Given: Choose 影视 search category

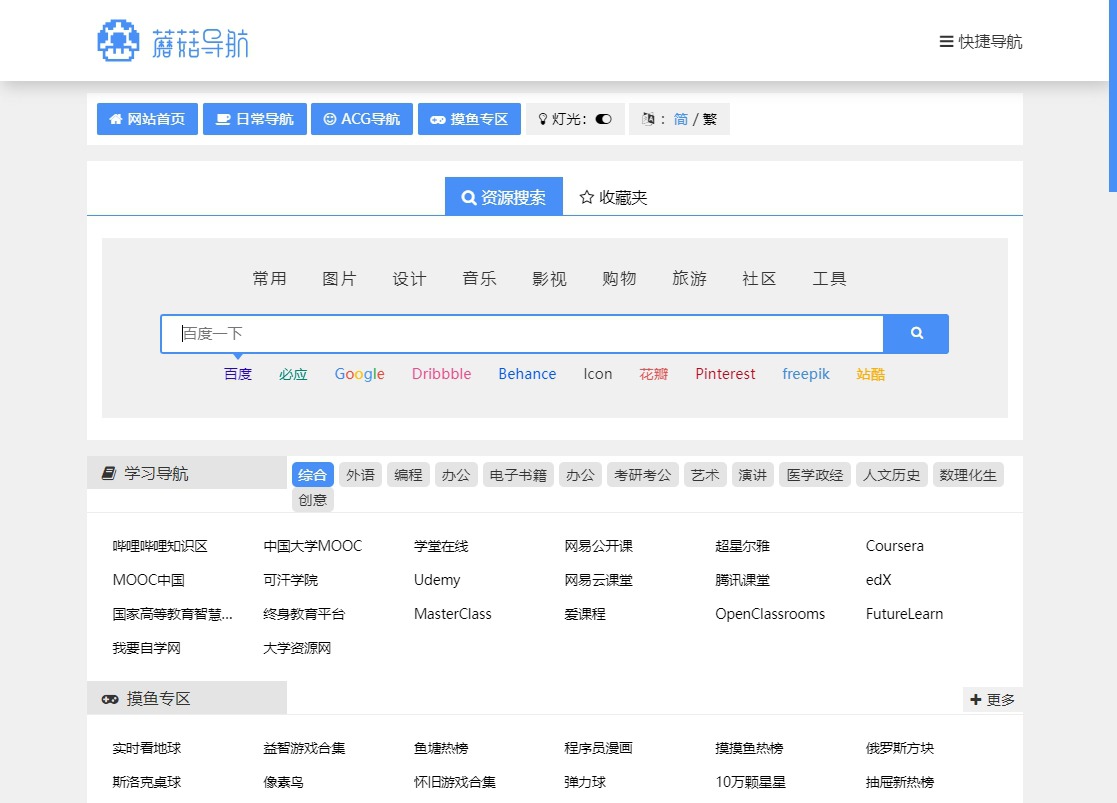Looking at the screenshot, I should 549,279.
